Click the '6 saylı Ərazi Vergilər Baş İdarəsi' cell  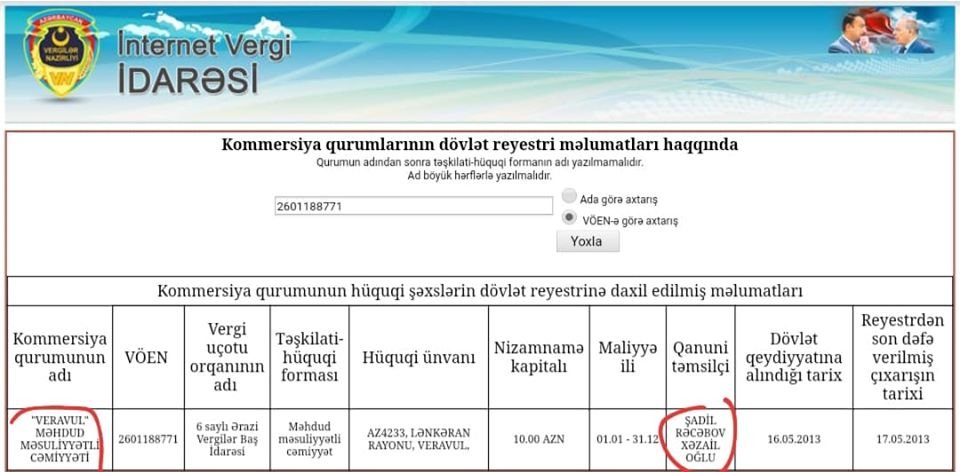click(x=227, y=439)
